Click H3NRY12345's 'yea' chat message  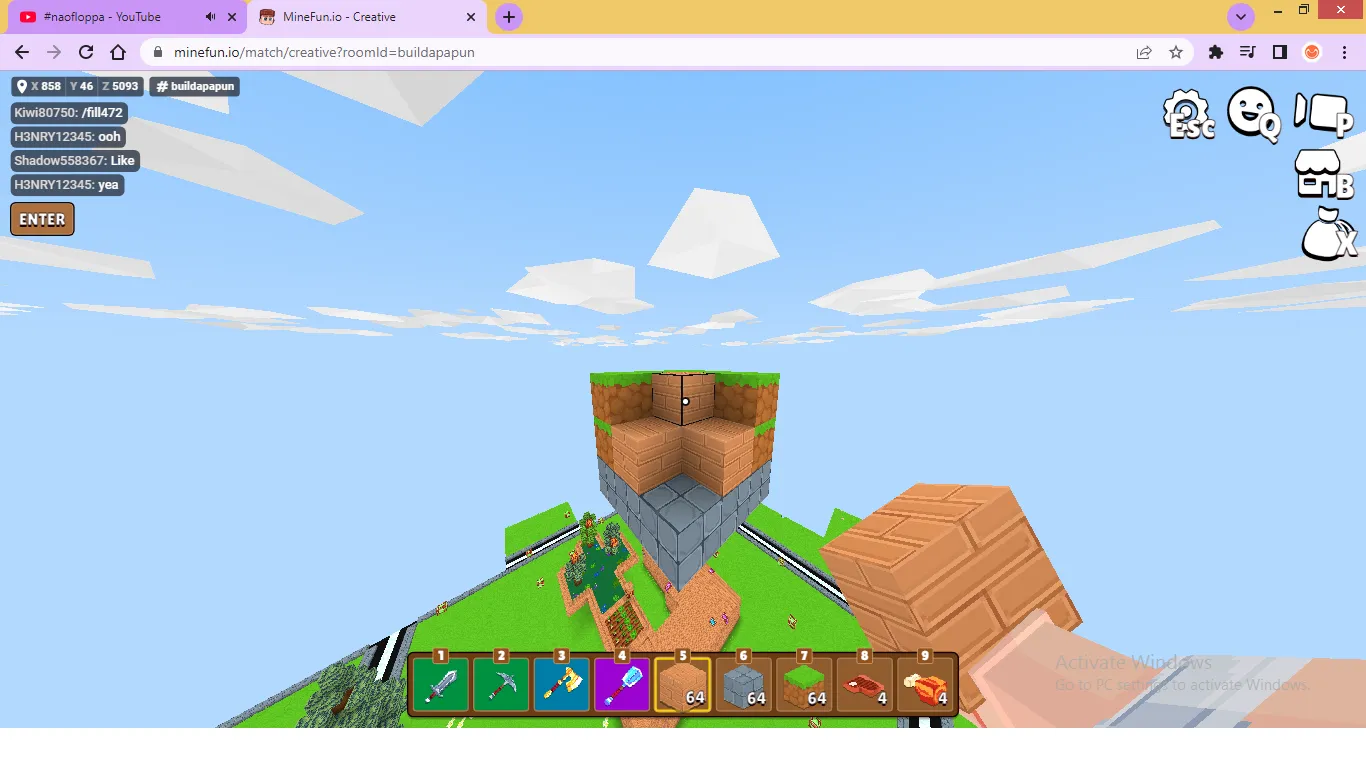pyautogui.click(x=66, y=185)
